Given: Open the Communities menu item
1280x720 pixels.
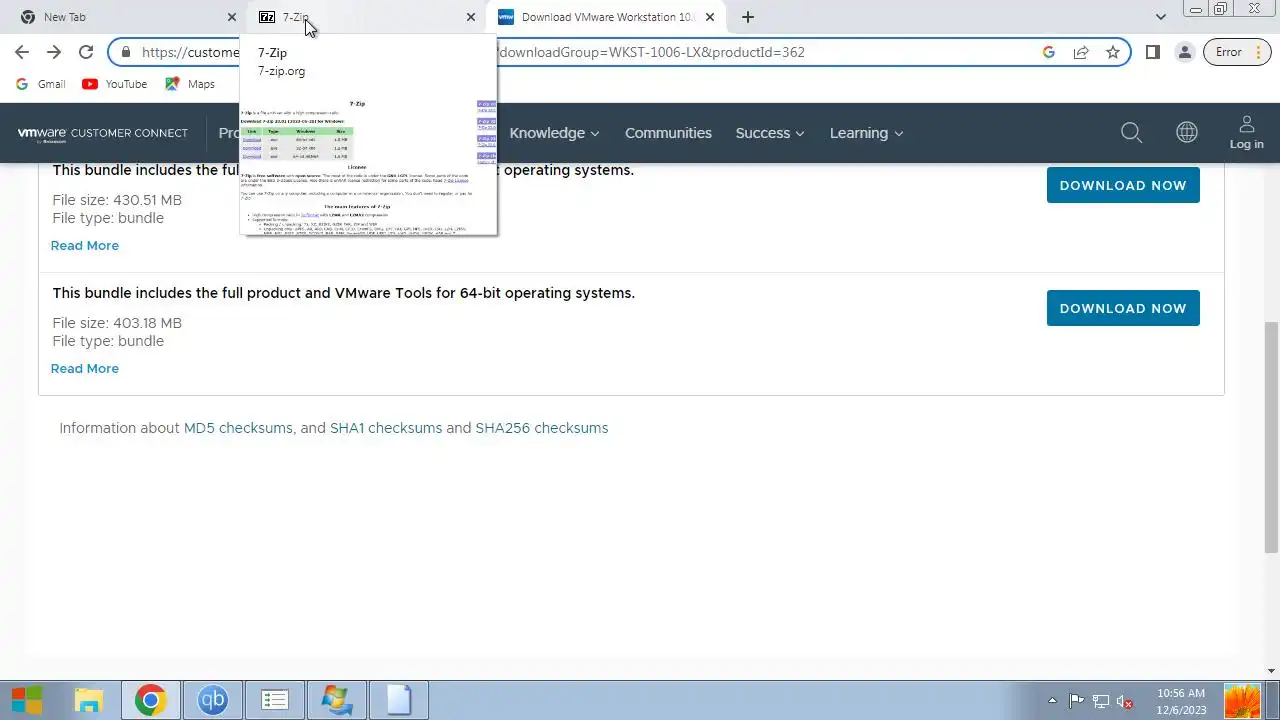Looking at the screenshot, I should [668, 133].
